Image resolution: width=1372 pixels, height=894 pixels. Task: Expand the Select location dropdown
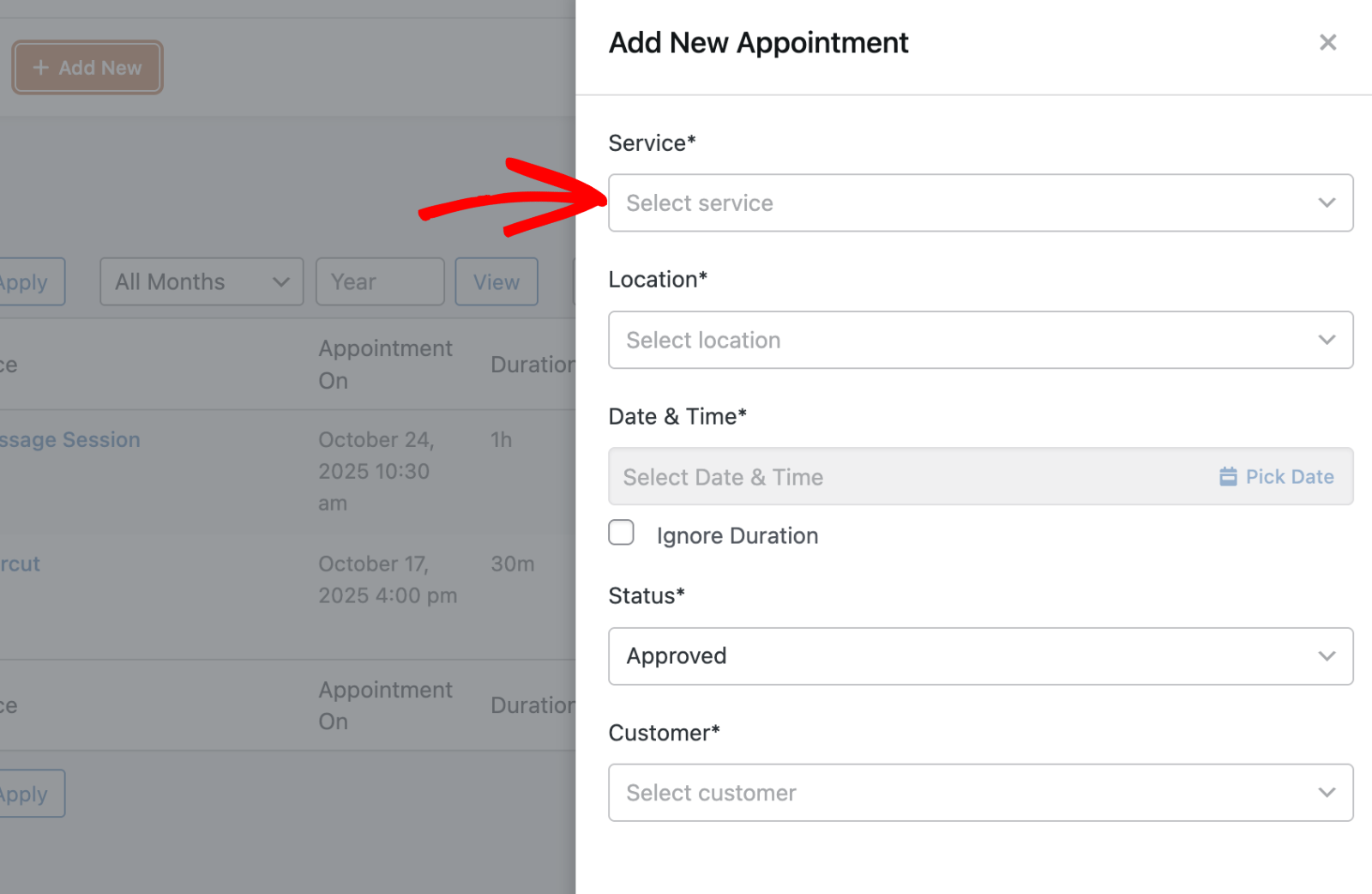point(979,341)
